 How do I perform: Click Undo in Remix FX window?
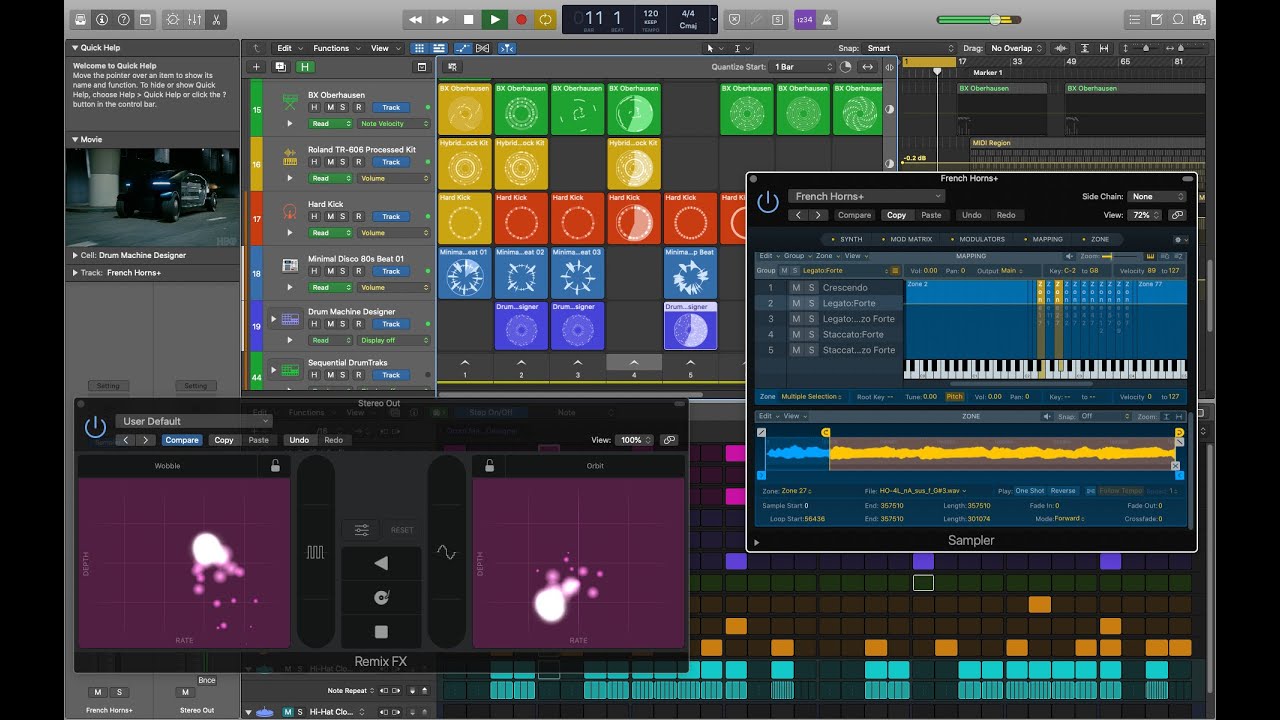click(299, 440)
